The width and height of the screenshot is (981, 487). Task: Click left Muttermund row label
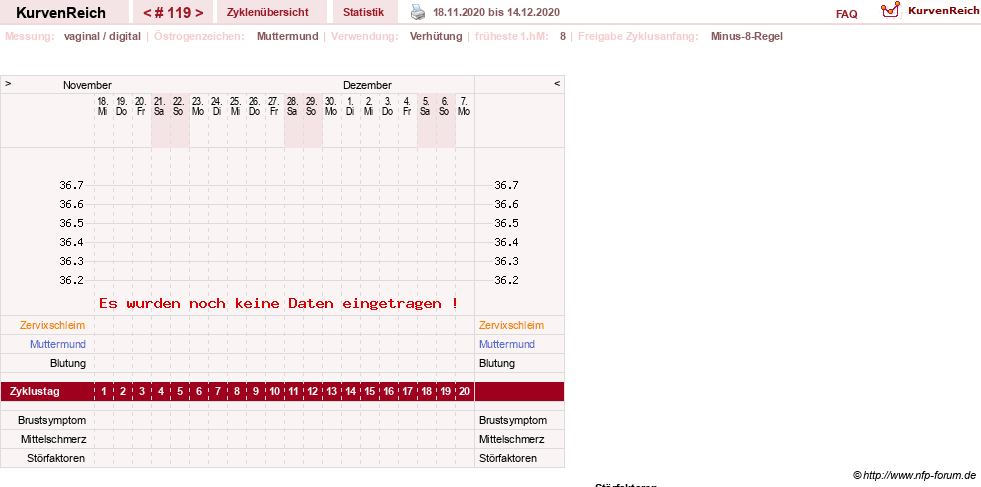[58, 344]
